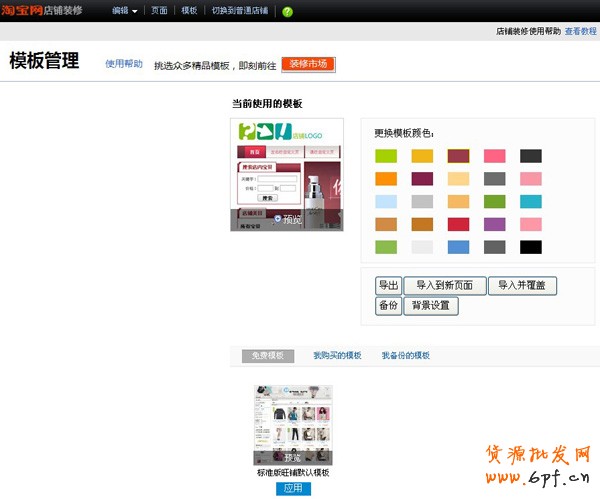Switch to the 我购买的模板 tab
This screenshot has width=600, height=499.
[x=337, y=355]
